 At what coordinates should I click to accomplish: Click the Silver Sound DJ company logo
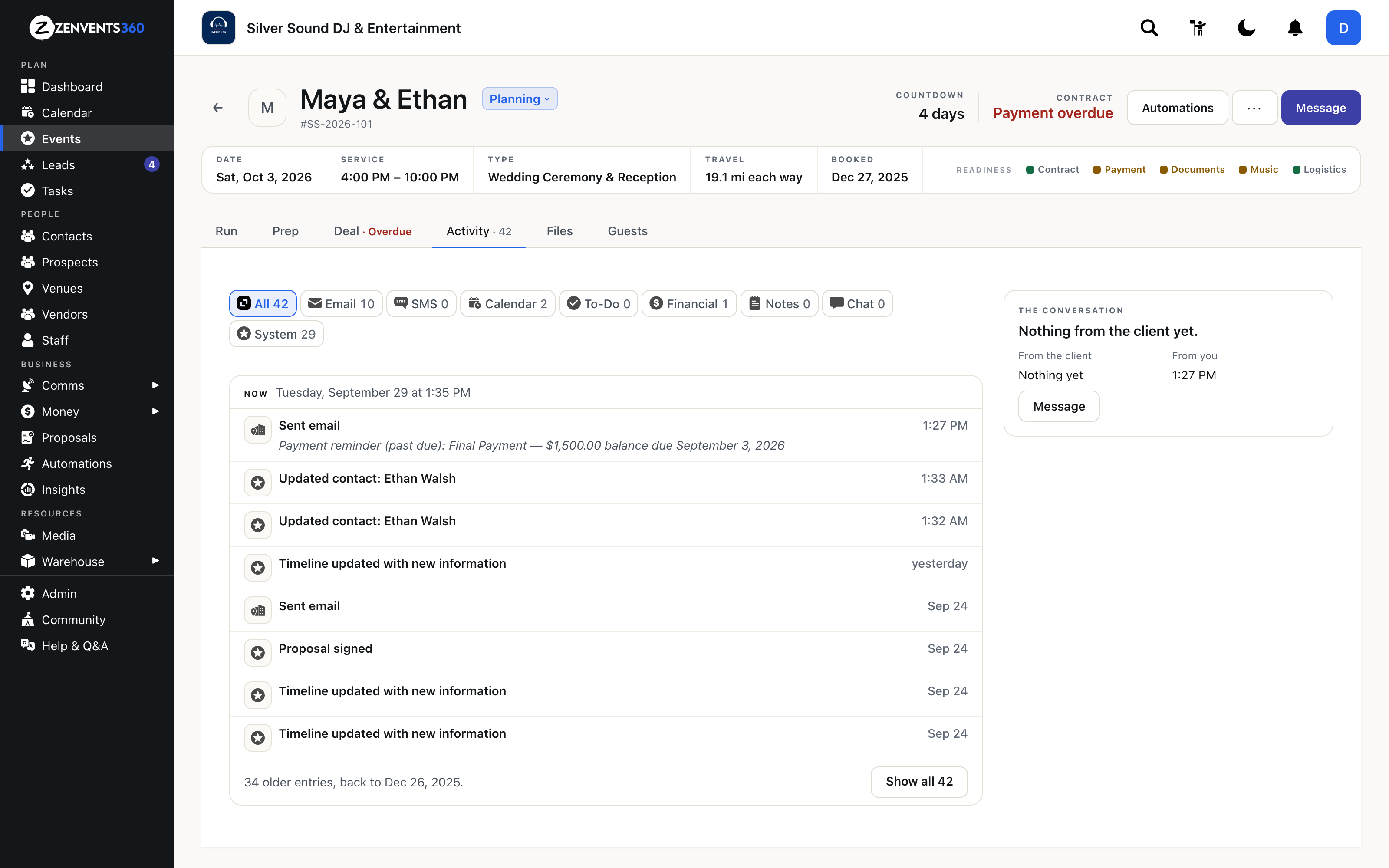pyautogui.click(x=219, y=27)
